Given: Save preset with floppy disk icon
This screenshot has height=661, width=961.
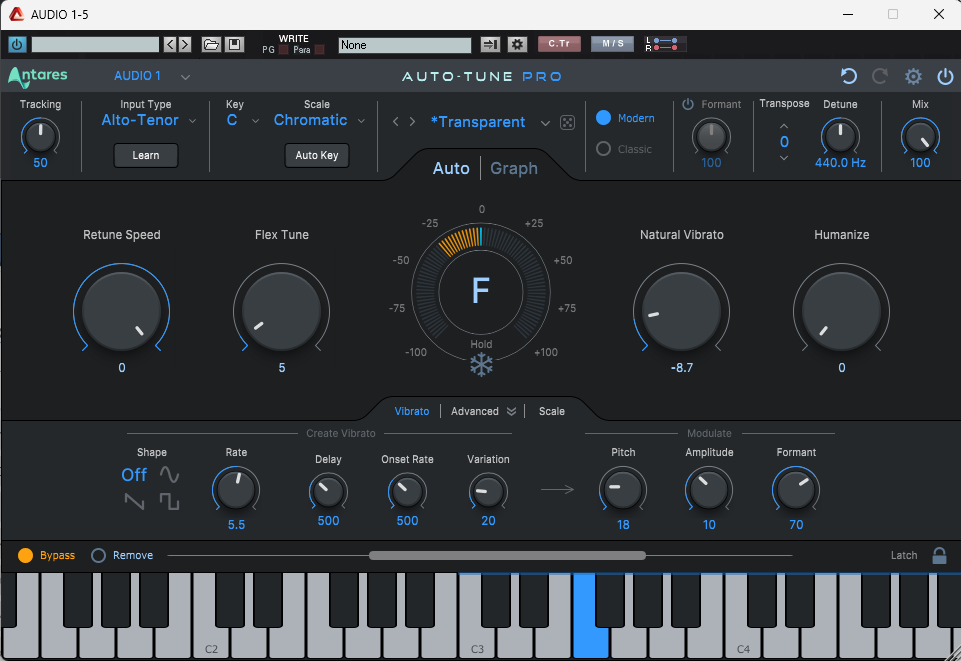Looking at the screenshot, I should (x=234, y=44).
